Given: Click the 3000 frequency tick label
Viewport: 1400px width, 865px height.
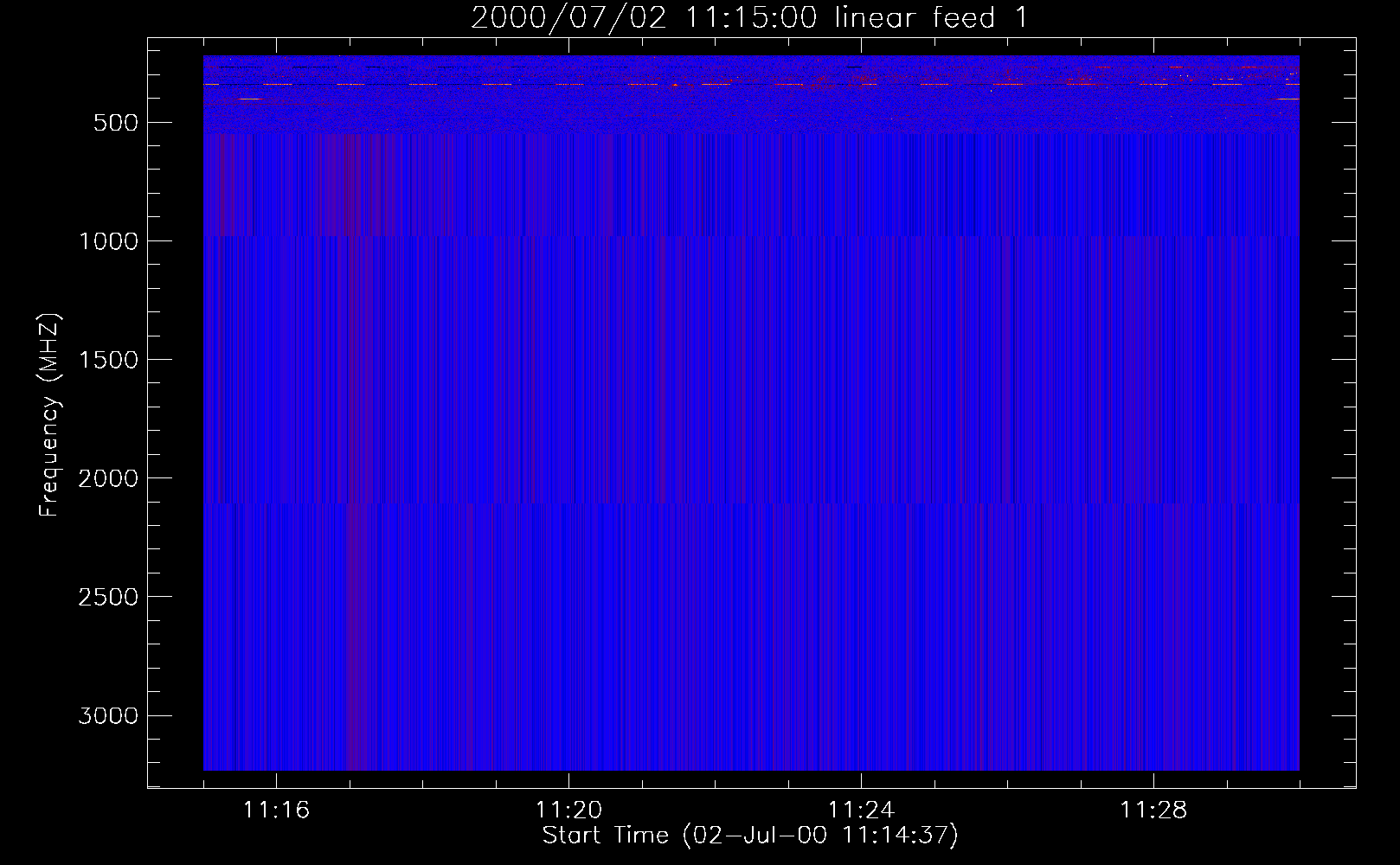Looking at the screenshot, I should 108,715.
